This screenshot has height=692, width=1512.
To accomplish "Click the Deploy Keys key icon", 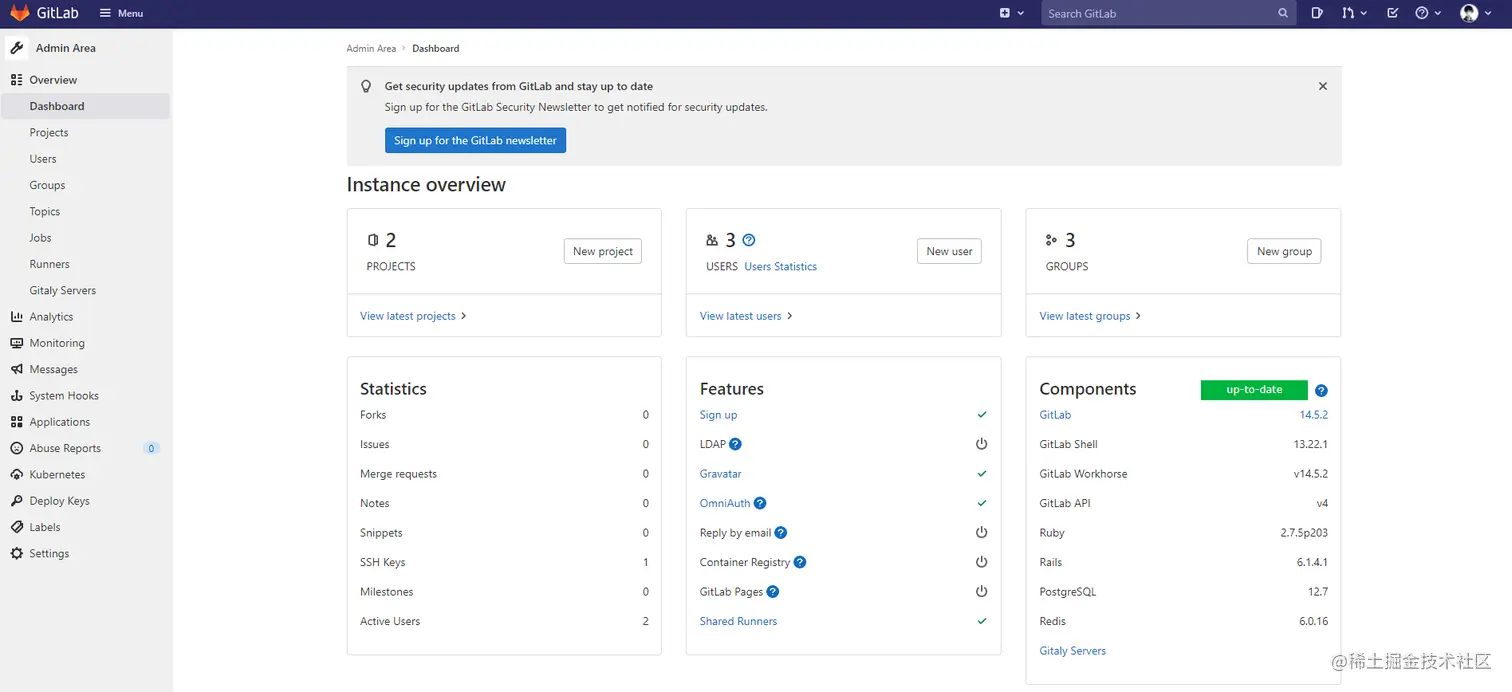I will 16,501.
